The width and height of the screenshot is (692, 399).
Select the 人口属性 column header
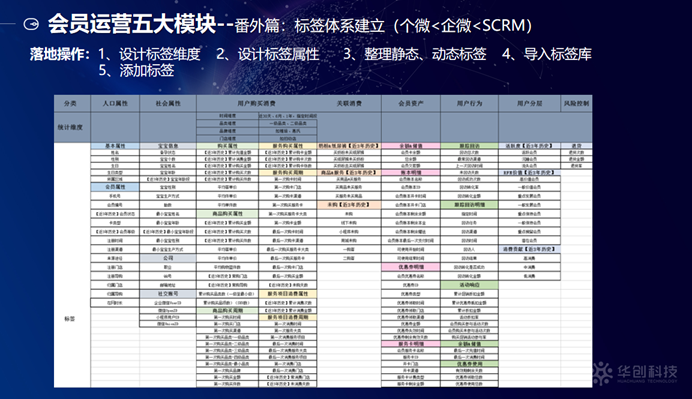click(x=115, y=103)
